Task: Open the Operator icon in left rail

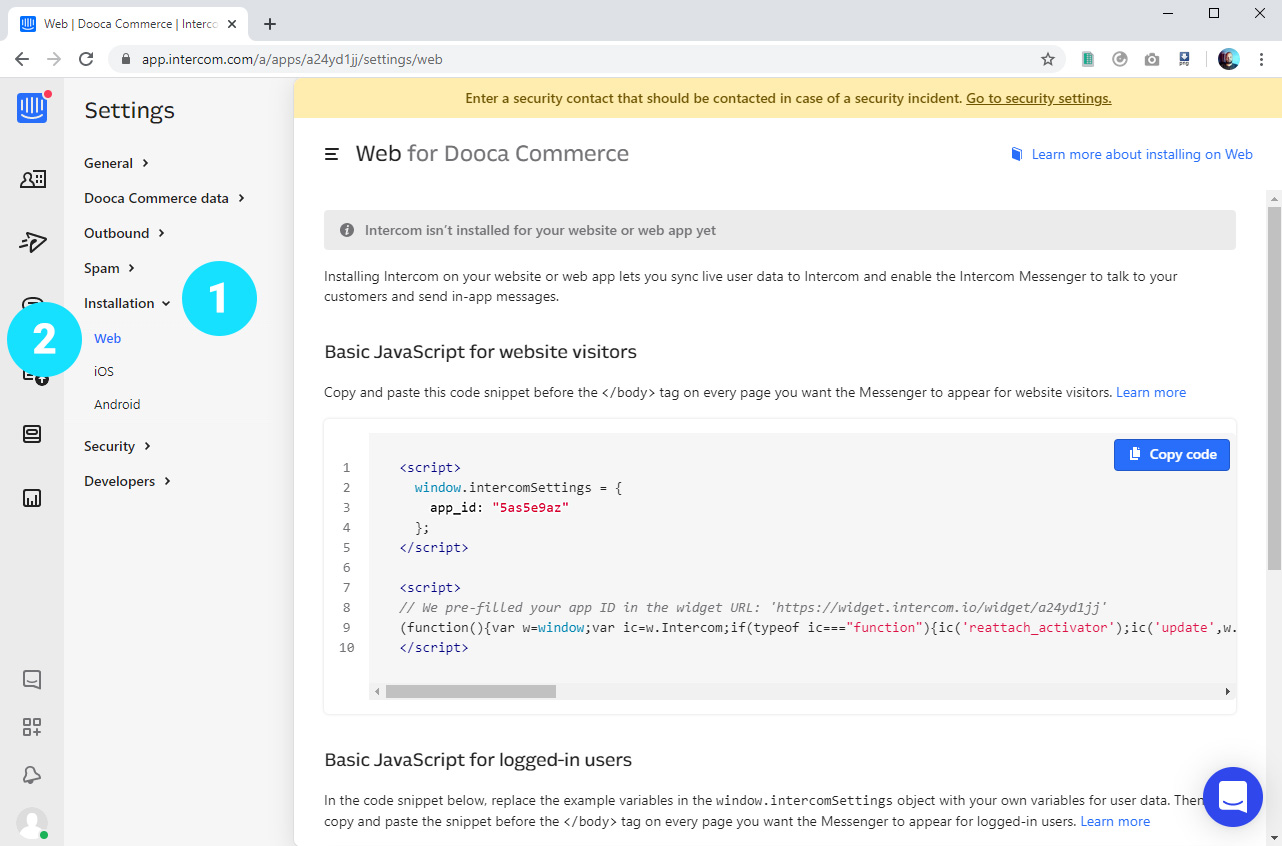Action: point(32,435)
